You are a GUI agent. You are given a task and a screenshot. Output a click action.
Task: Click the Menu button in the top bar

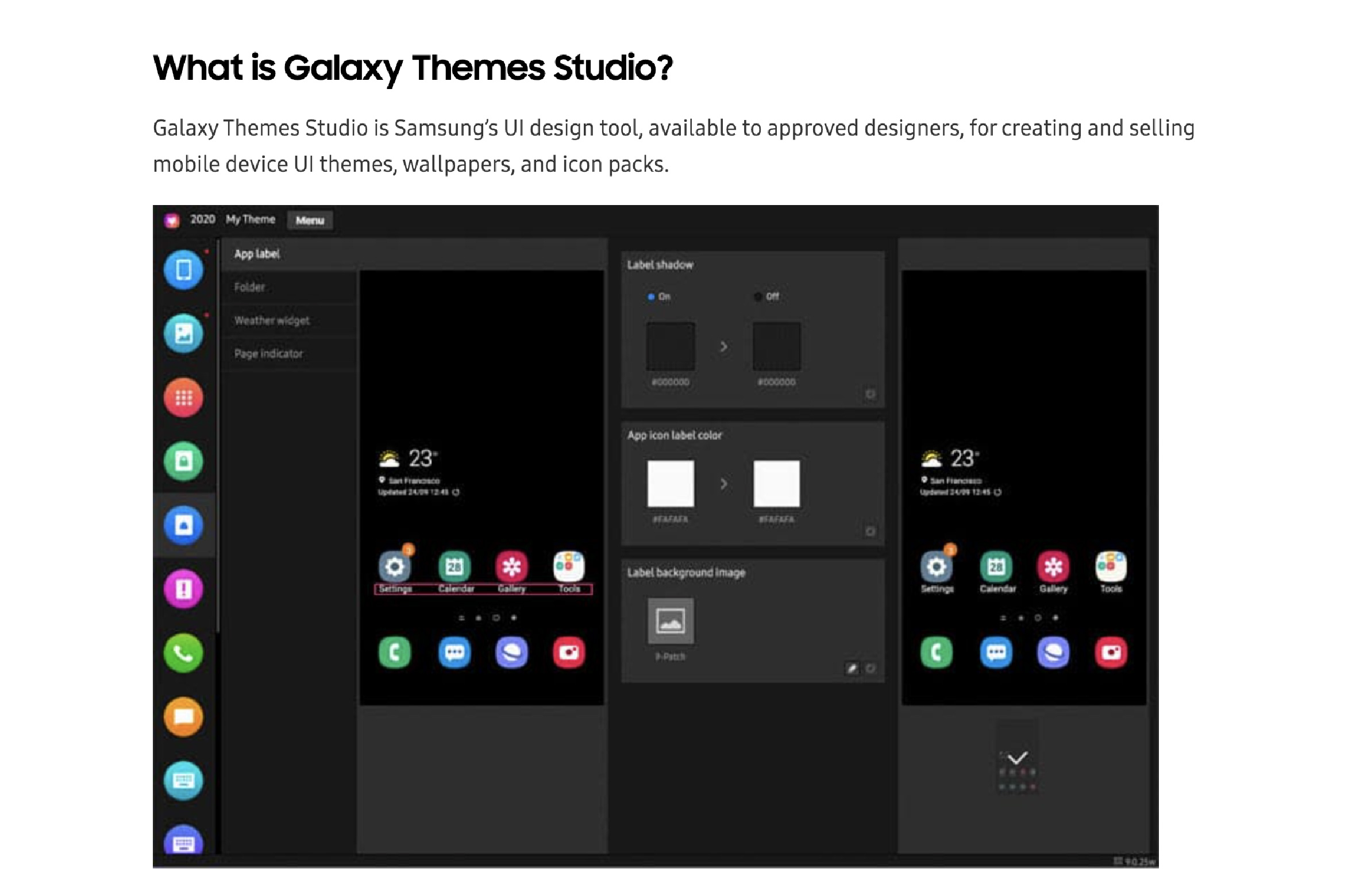310,221
